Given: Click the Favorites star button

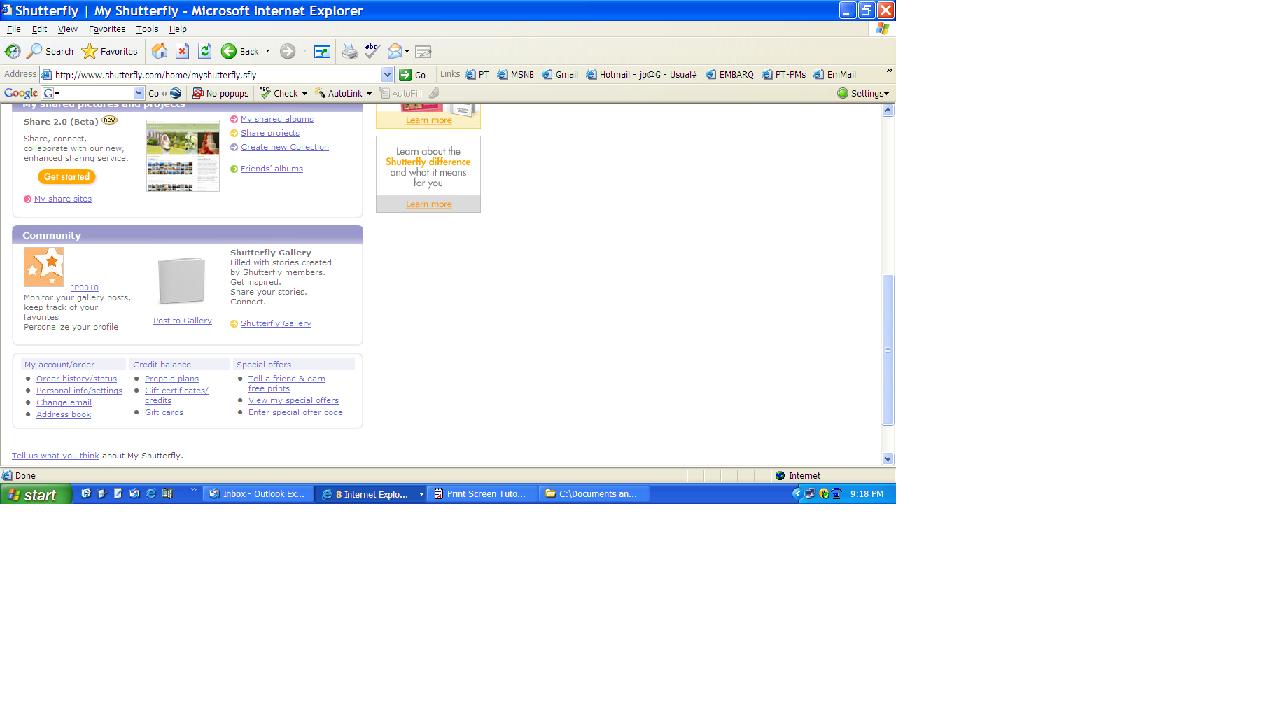Looking at the screenshot, I should click(x=110, y=51).
